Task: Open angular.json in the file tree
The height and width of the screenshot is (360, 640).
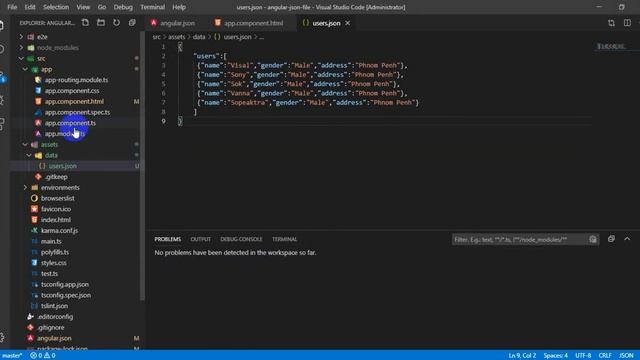Action: tap(54, 338)
